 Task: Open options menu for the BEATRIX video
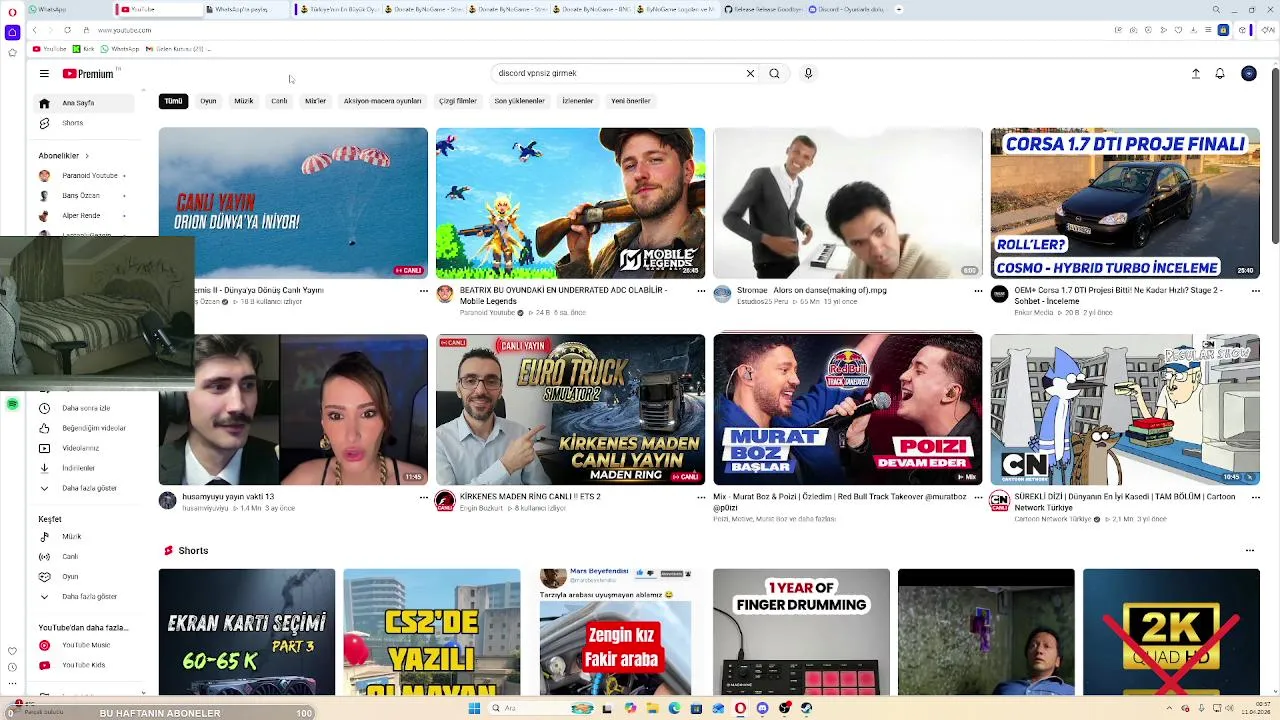point(701,291)
